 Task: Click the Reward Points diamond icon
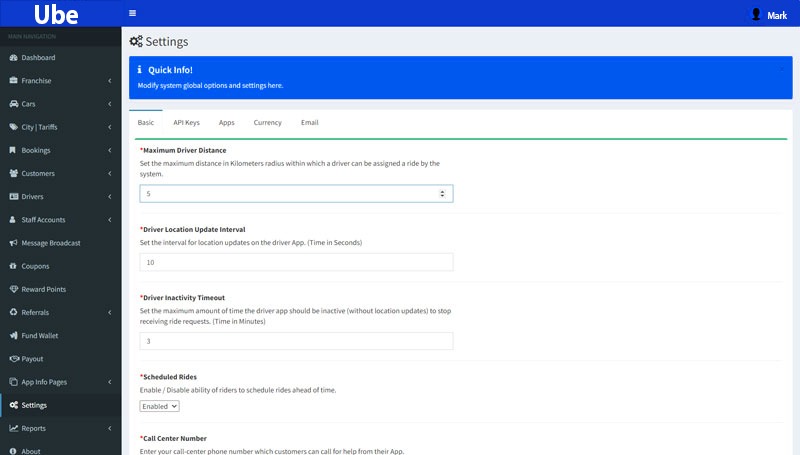pos(13,289)
